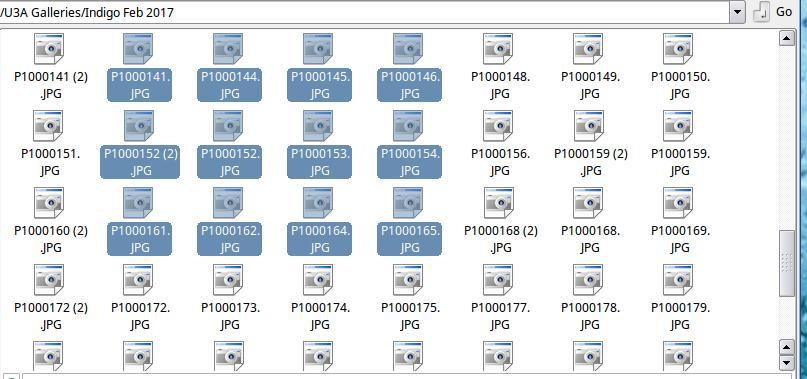Click the P1000169.JPG filename label
Screen dimensions: 807x379
[680, 239]
